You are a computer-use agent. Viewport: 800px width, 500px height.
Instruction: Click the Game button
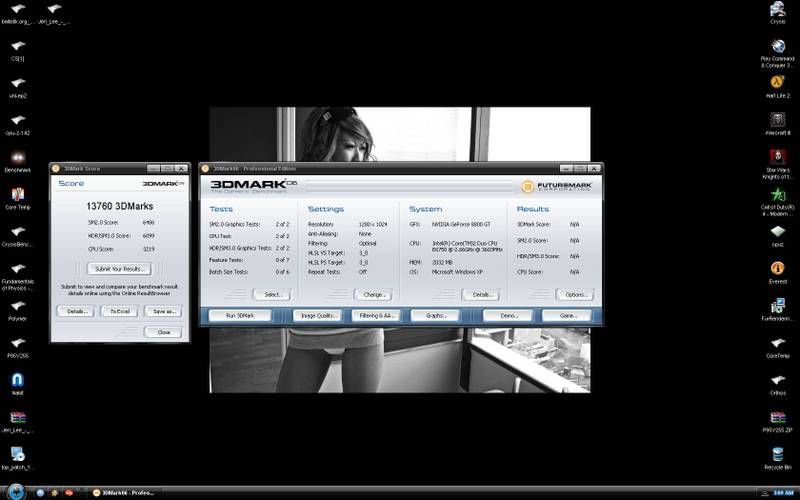(x=567, y=316)
